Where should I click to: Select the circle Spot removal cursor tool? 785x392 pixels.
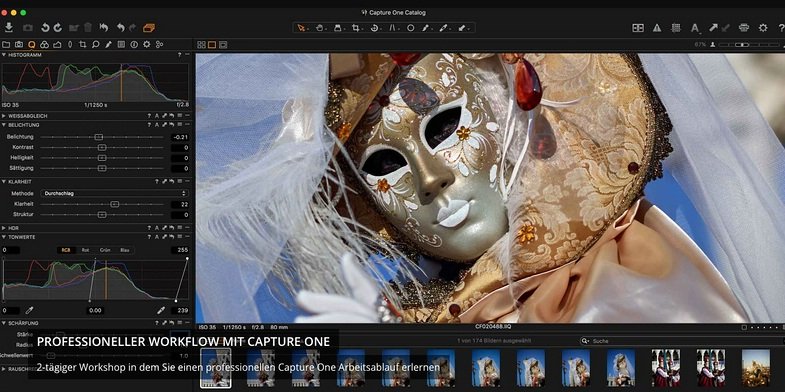click(411, 28)
